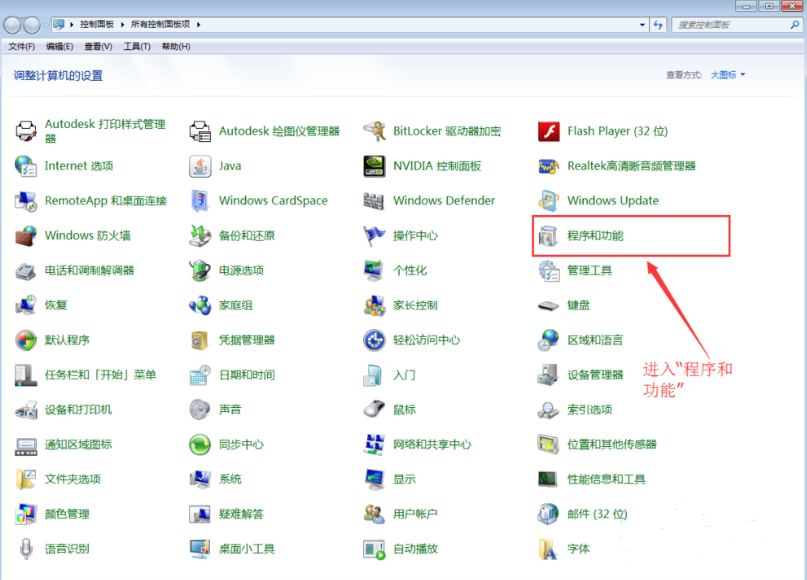Open the Java control panel icon

(229, 166)
